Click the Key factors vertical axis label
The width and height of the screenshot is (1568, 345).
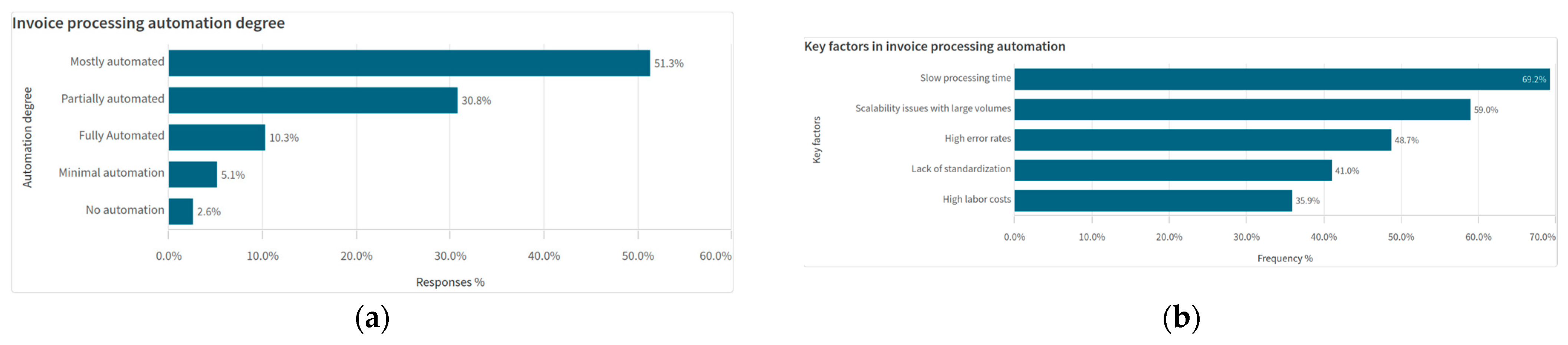[x=817, y=140]
